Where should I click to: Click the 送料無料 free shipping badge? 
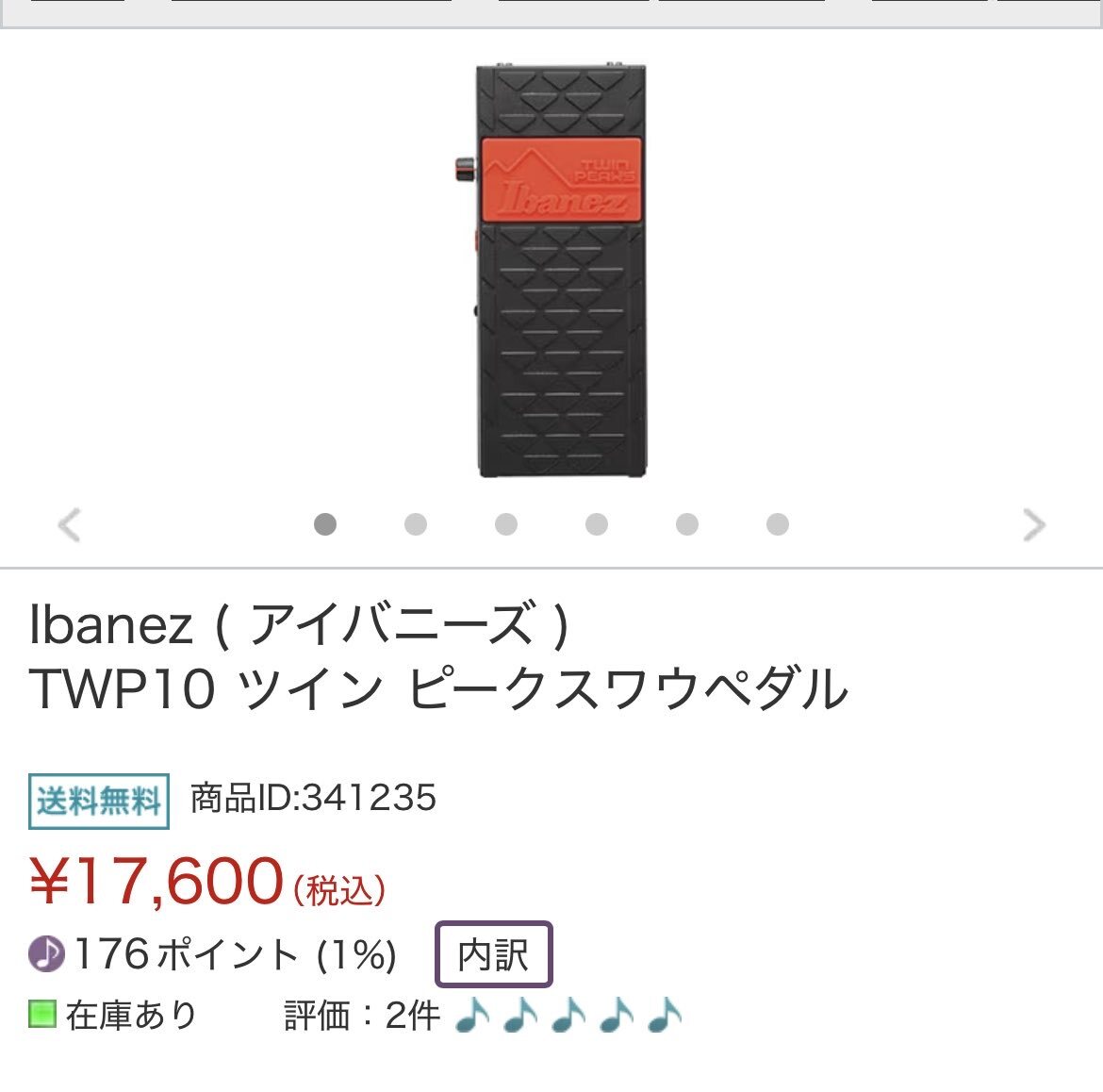pos(98,801)
